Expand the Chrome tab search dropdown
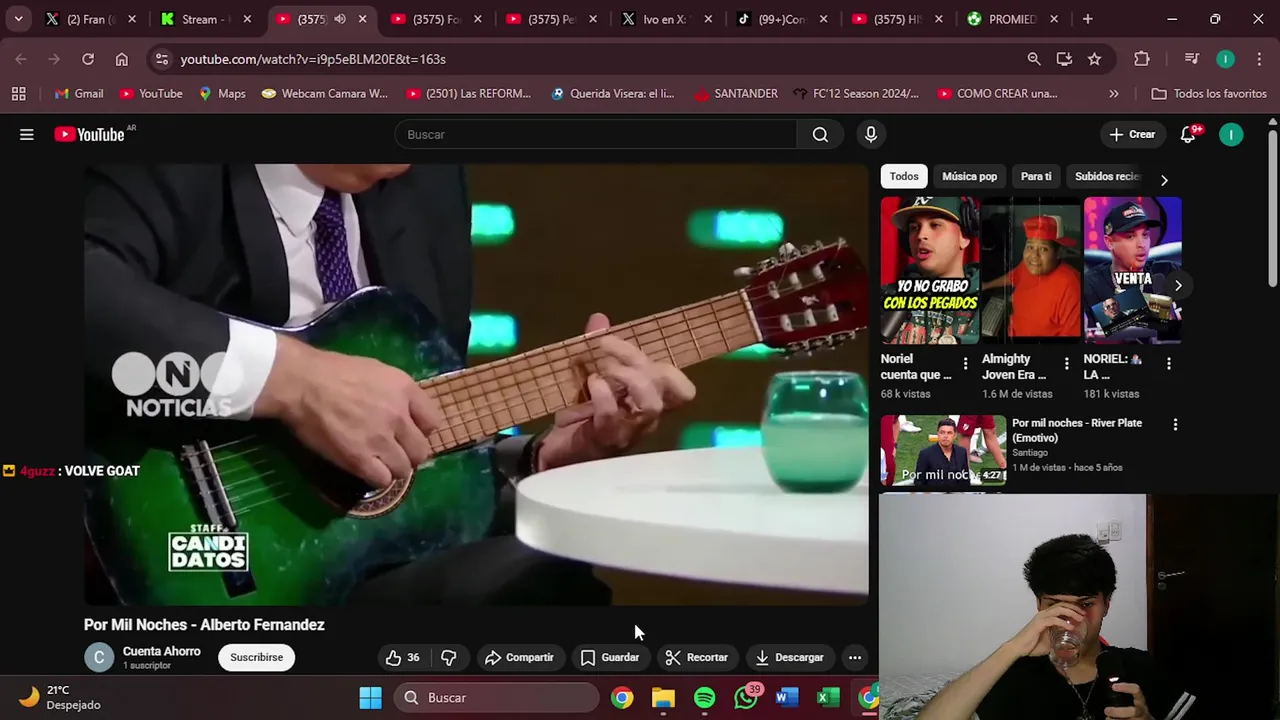Viewport: 1280px width, 720px height. (18, 19)
